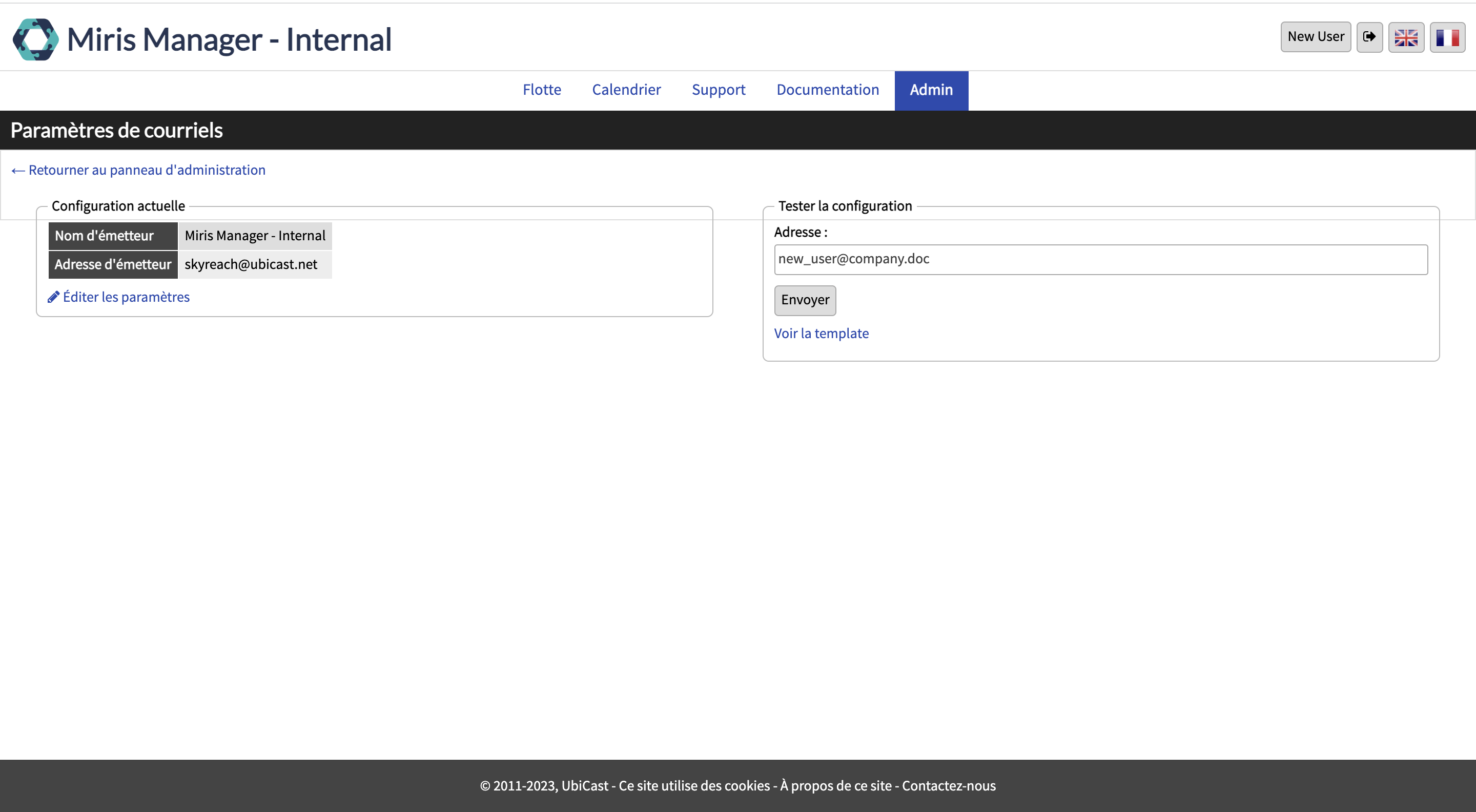1476x812 pixels.
Task: Click the Configuration actuelle legend
Action: pos(118,205)
